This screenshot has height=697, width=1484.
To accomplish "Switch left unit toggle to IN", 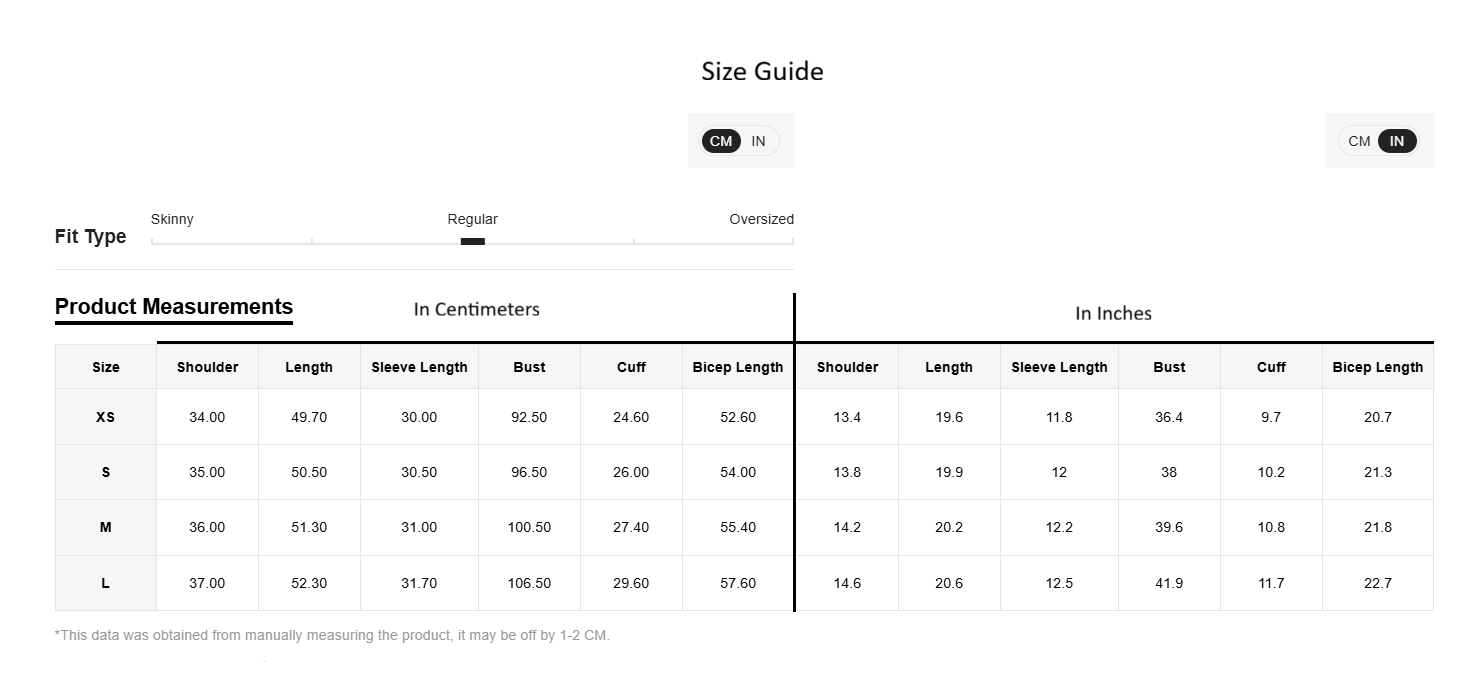I will coord(758,141).
